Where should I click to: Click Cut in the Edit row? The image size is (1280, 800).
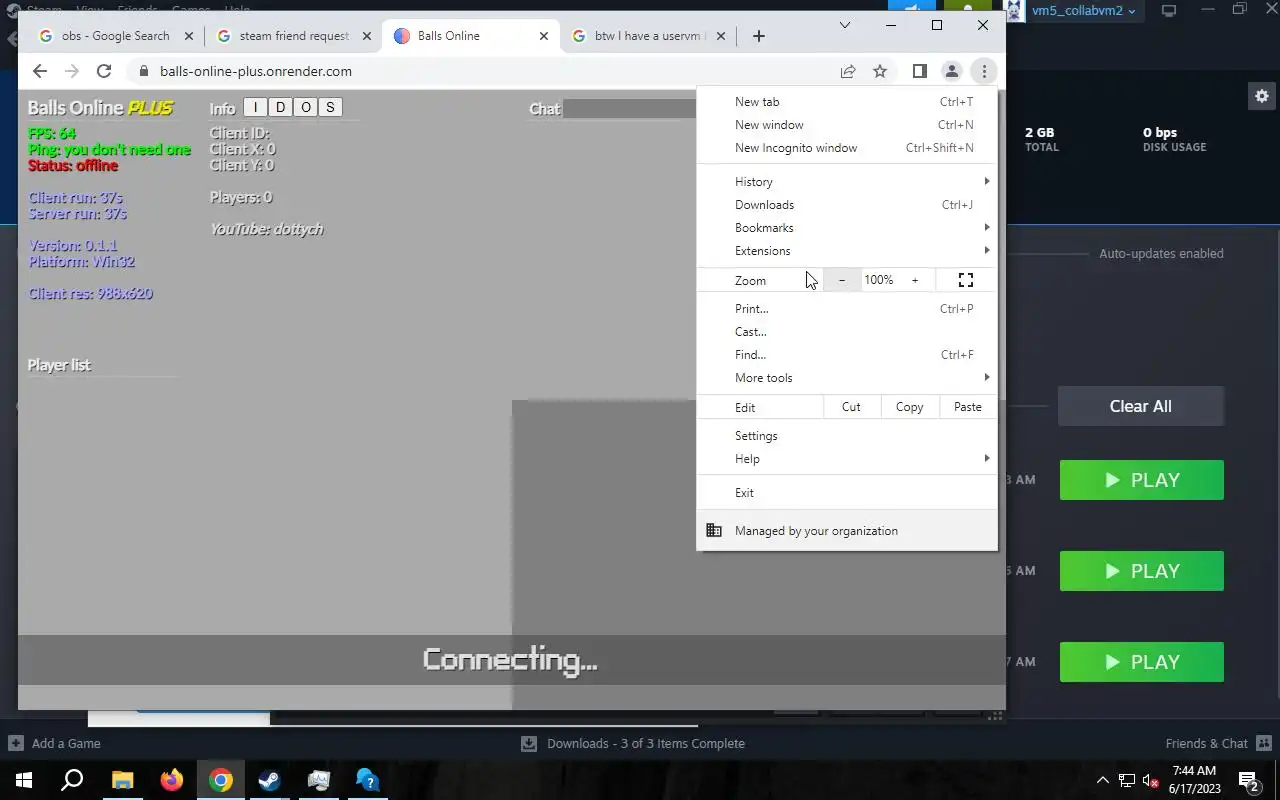coord(851,407)
